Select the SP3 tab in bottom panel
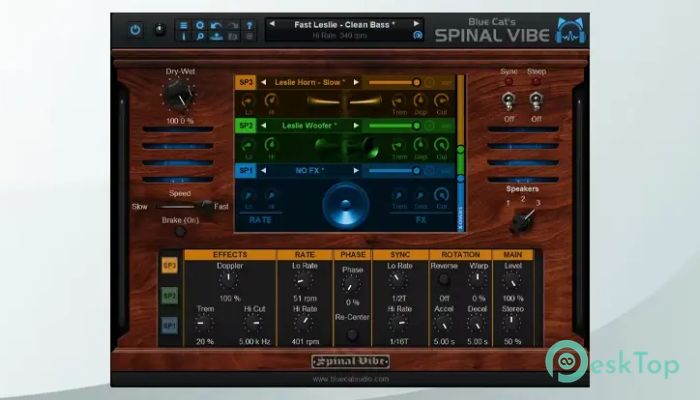The height and width of the screenshot is (400, 700). tap(170, 267)
